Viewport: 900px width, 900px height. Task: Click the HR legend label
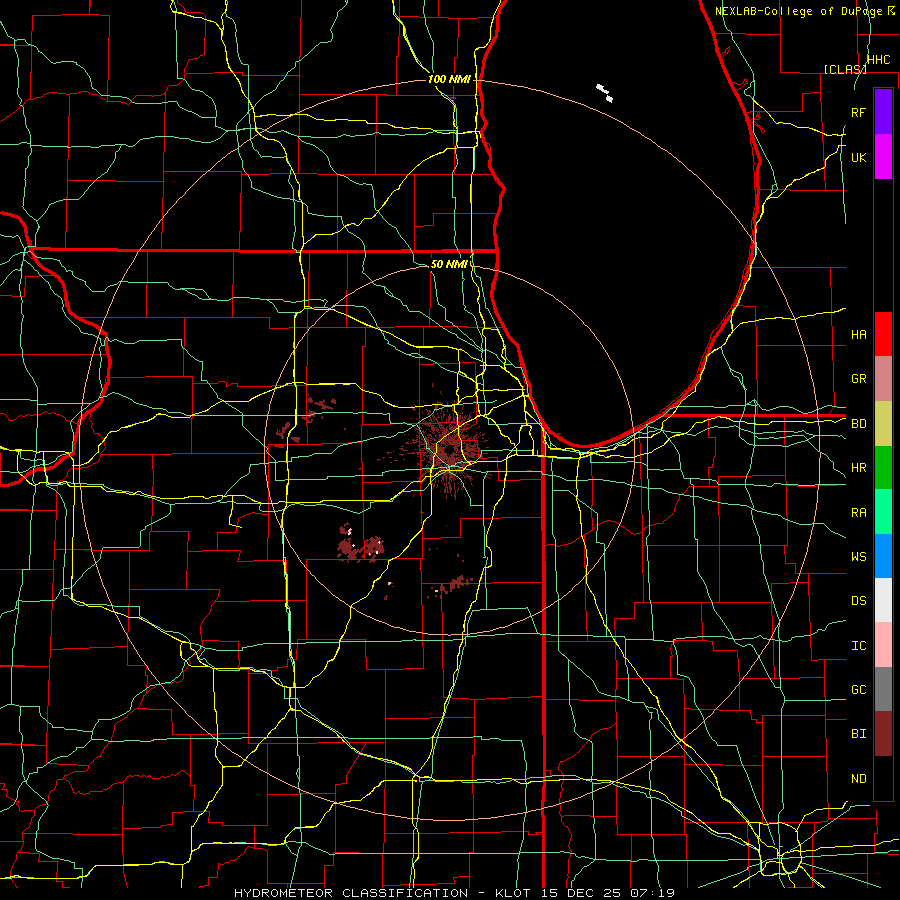click(858, 468)
